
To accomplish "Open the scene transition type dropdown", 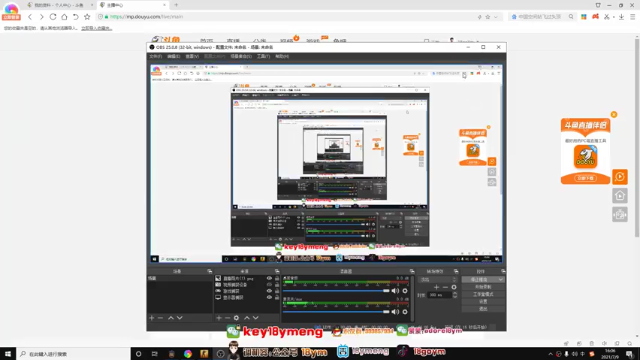I will pyautogui.click(x=437, y=280).
